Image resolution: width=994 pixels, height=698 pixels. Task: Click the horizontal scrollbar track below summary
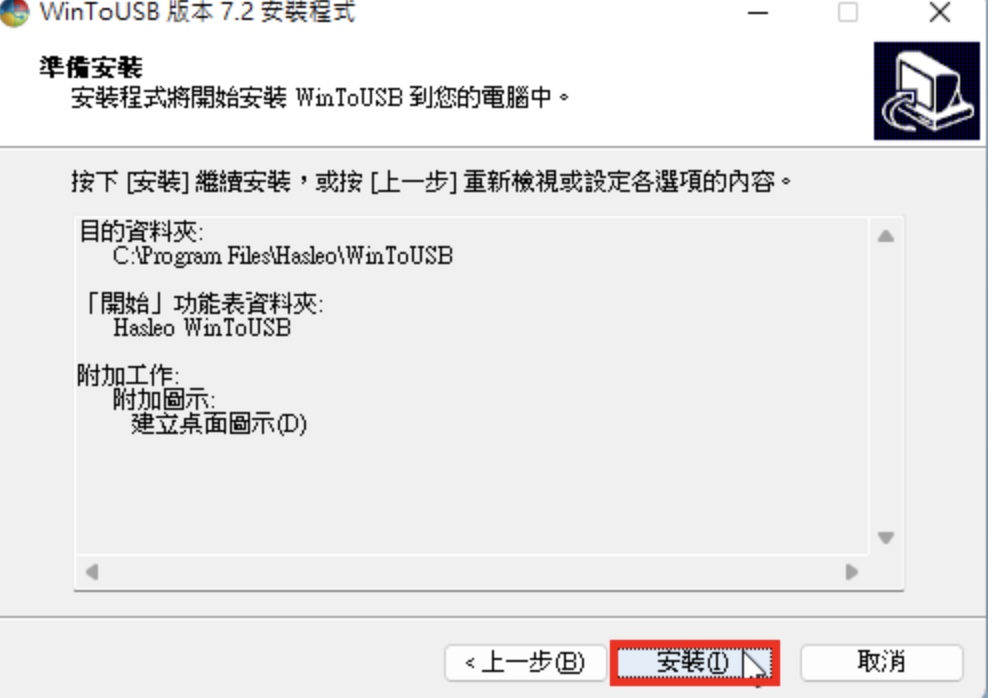(x=472, y=572)
